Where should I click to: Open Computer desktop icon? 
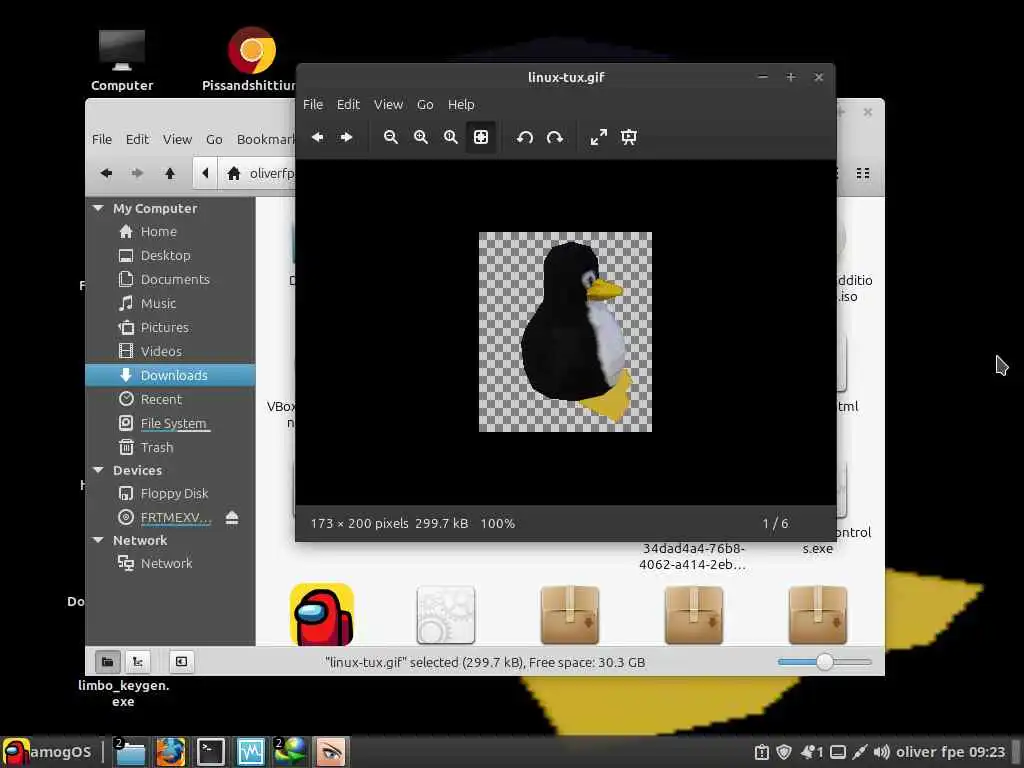122,60
